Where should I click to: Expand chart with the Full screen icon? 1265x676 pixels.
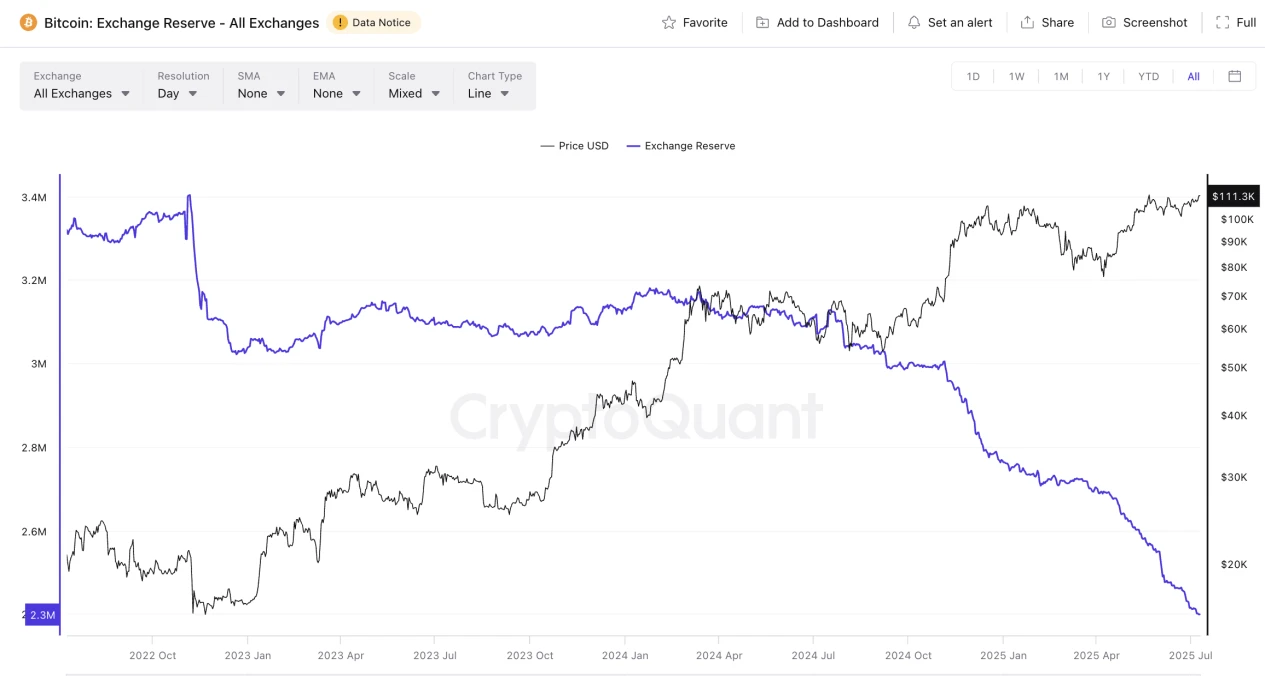(x=1223, y=22)
